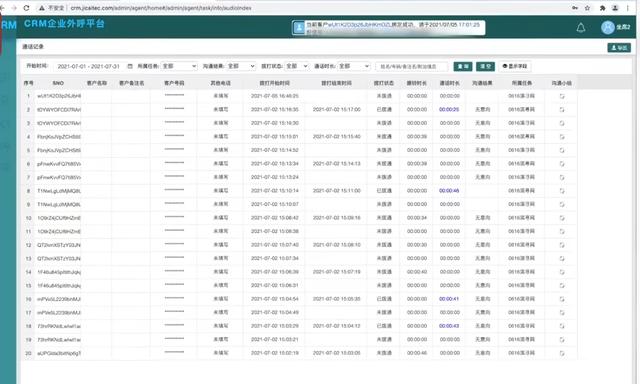This screenshot has height=384, width=640.
Task: Open the saved passwords key icon
Action: click(574, 8)
